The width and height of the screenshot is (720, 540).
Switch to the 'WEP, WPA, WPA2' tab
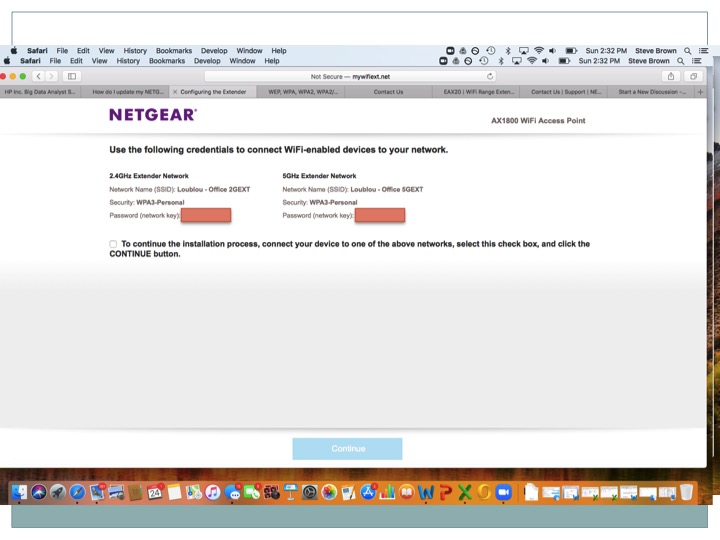point(303,92)
